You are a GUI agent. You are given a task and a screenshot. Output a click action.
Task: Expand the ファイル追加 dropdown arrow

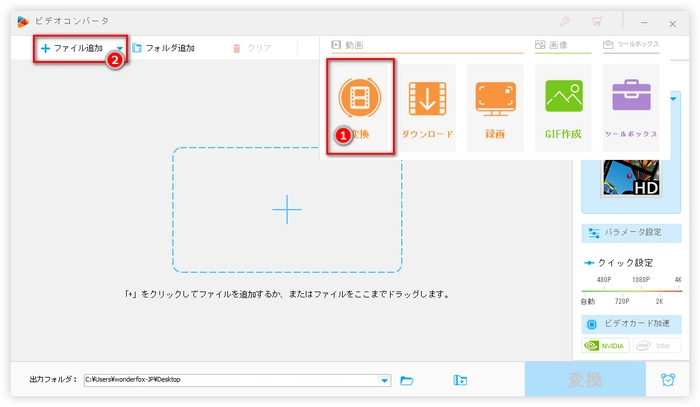119,48
